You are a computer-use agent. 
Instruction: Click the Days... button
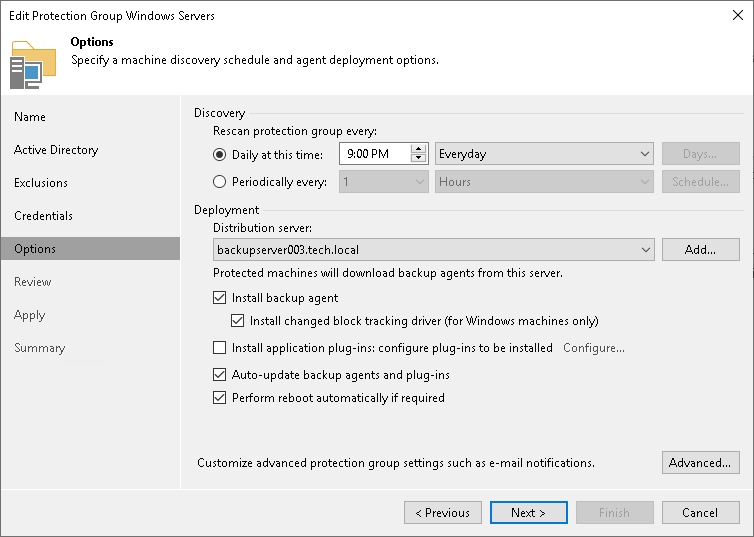pos(700,154)
